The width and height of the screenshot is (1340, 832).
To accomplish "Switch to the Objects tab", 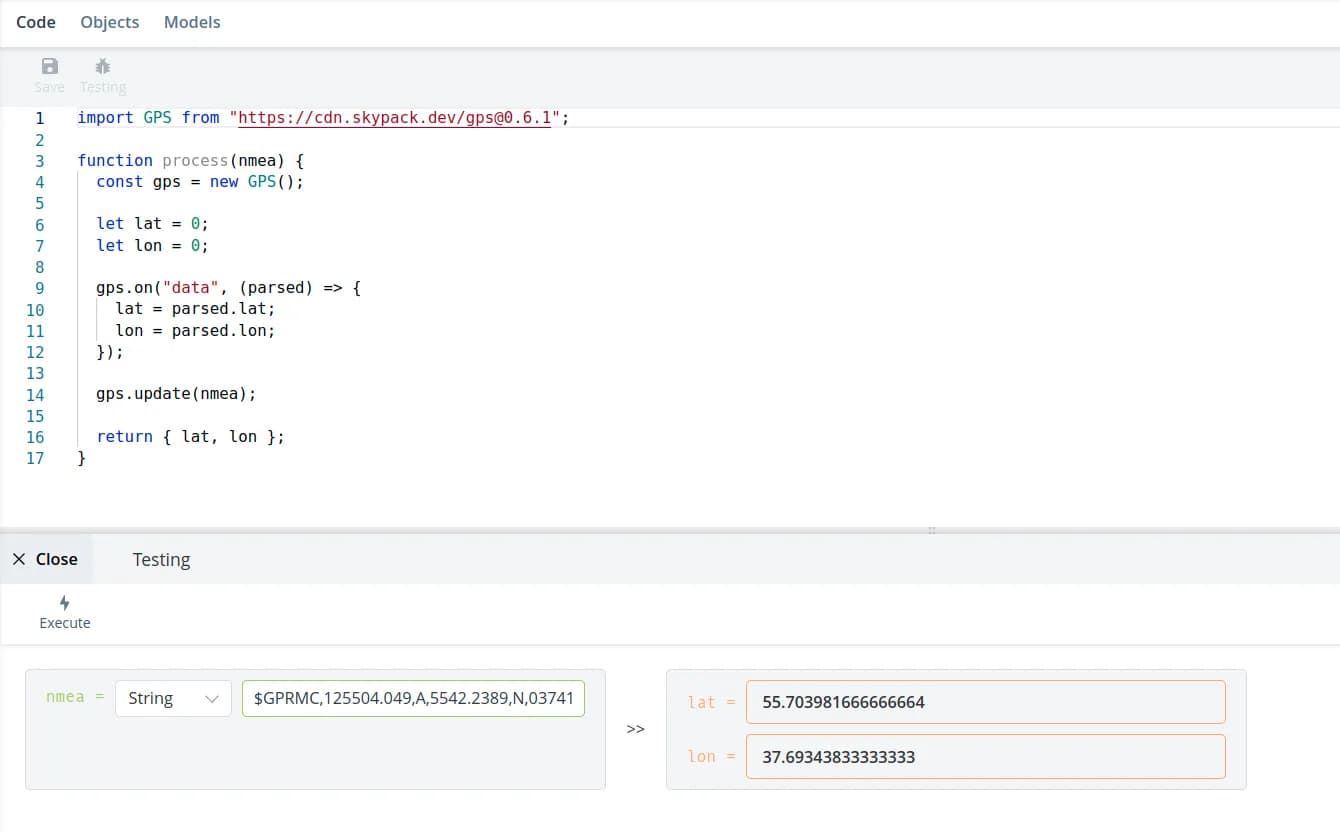I will pos(110,22).
